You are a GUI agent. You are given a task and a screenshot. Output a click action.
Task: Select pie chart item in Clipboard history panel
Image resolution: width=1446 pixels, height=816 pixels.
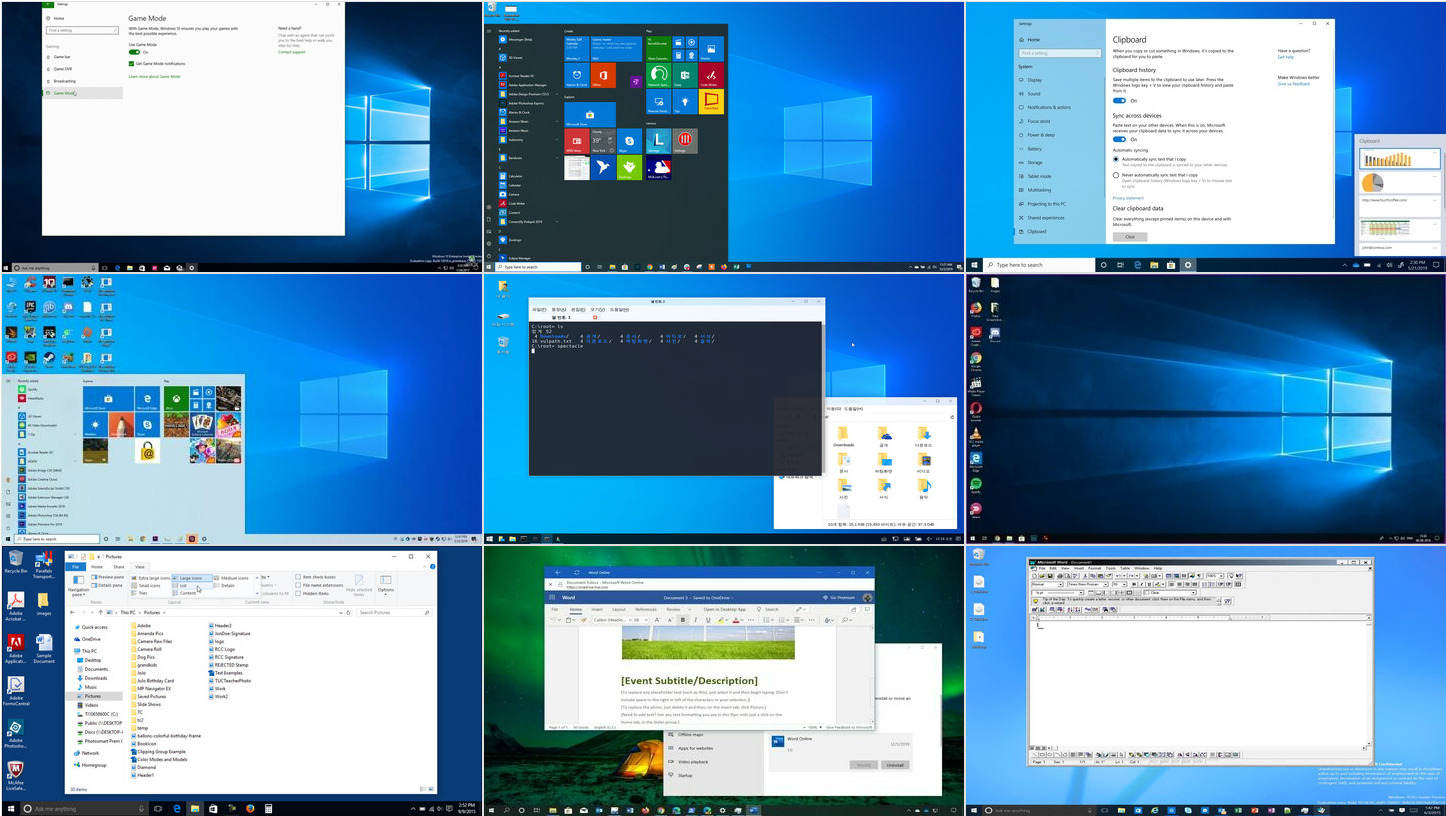pos(1400,182)
